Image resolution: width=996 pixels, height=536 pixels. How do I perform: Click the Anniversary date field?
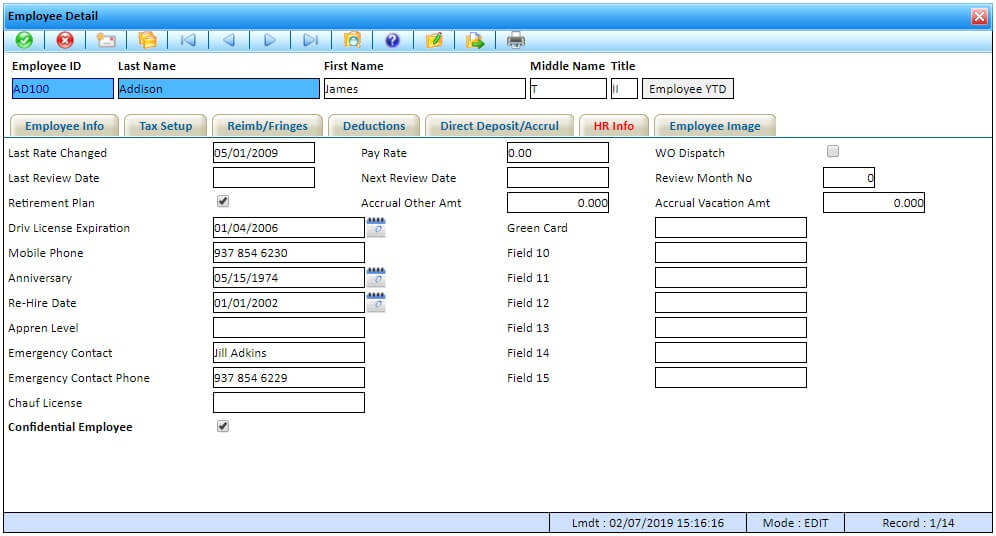click(289, 278)
